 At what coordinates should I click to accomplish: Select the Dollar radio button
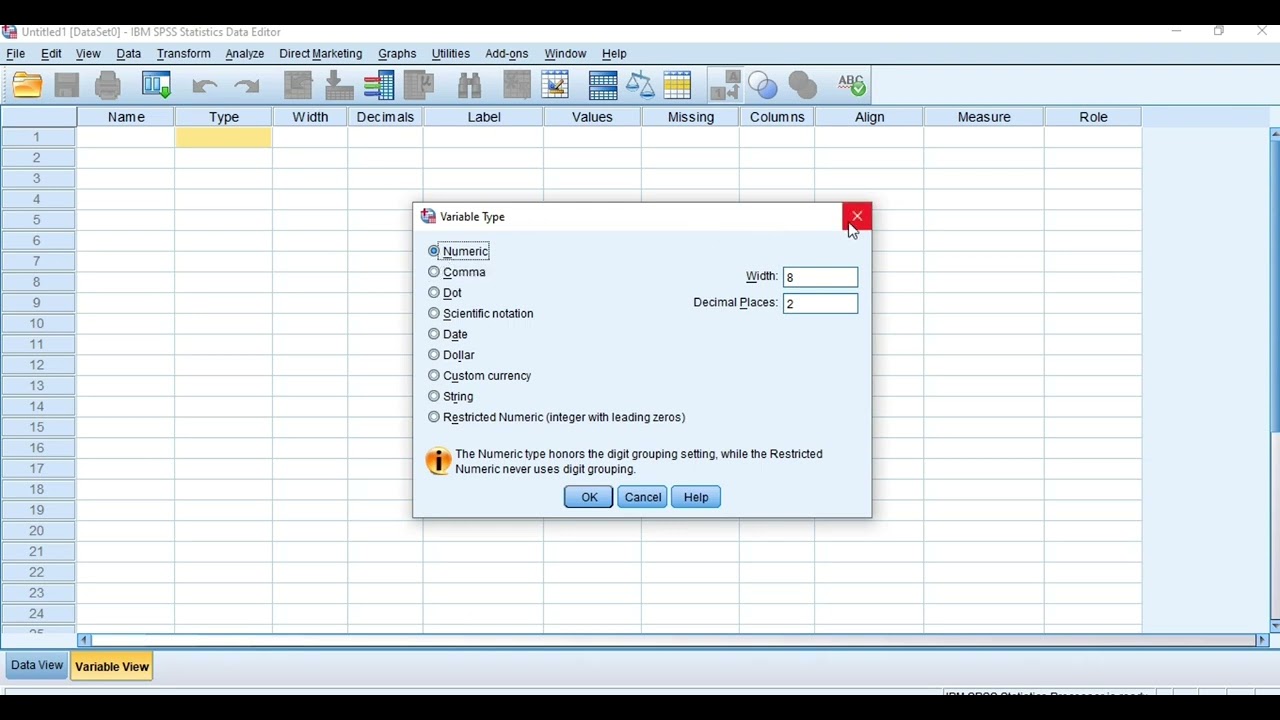point(434,355)
